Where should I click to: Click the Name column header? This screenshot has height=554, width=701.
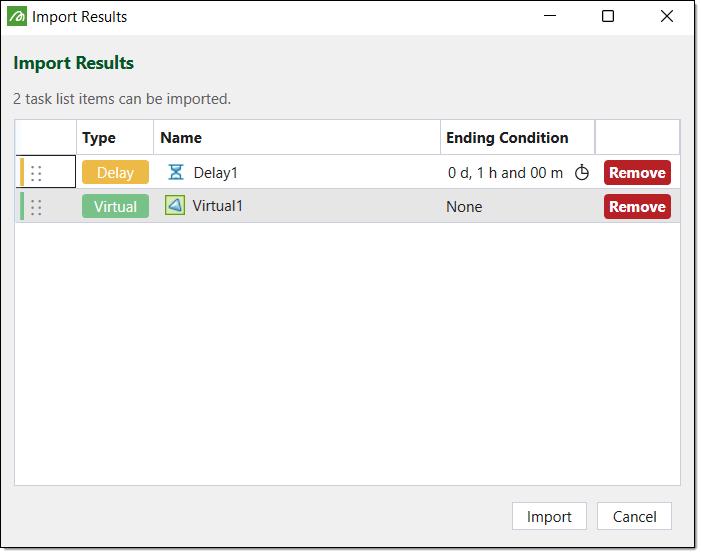[x=181, y=138]
